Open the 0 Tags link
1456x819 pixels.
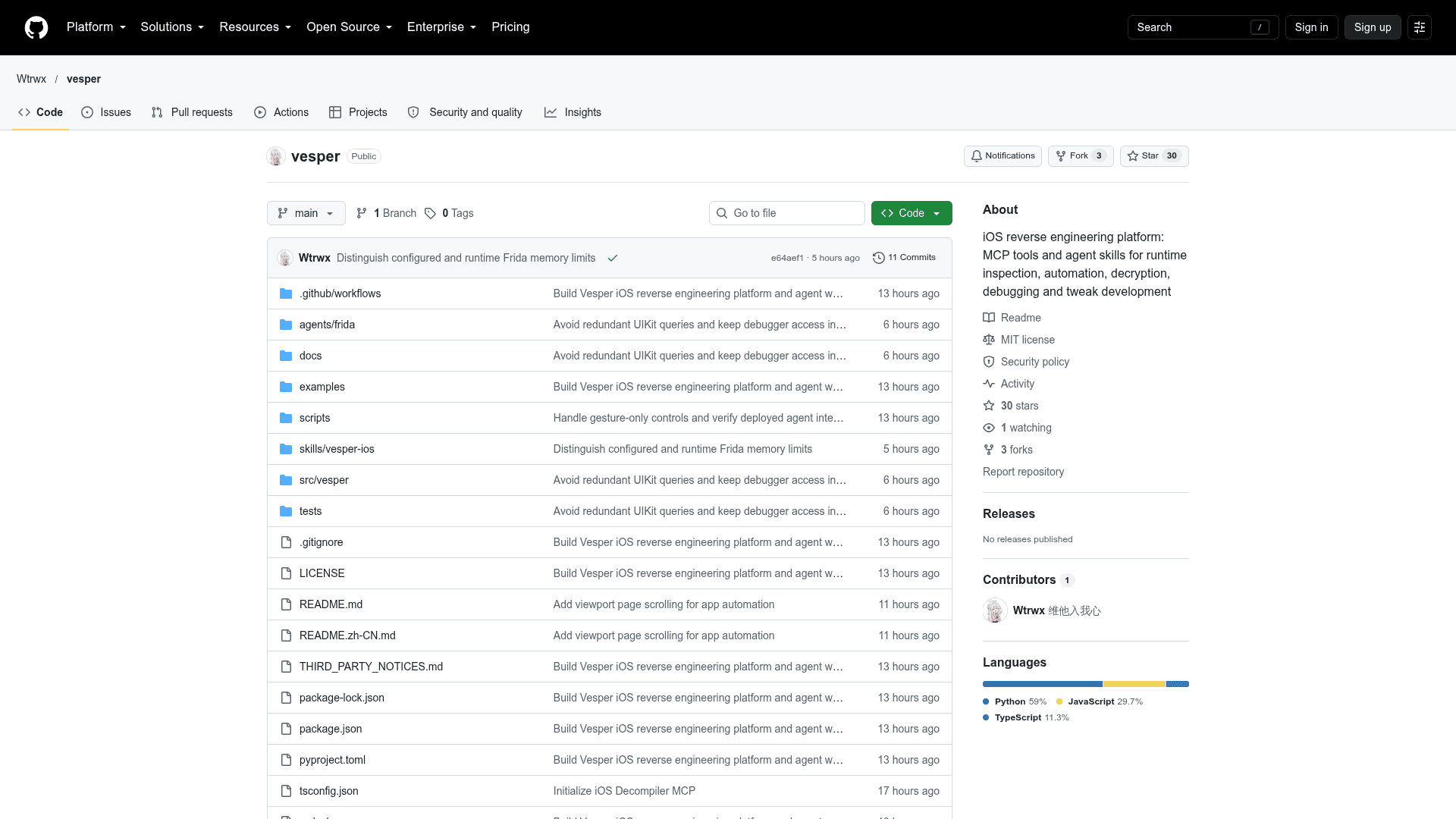449,213
